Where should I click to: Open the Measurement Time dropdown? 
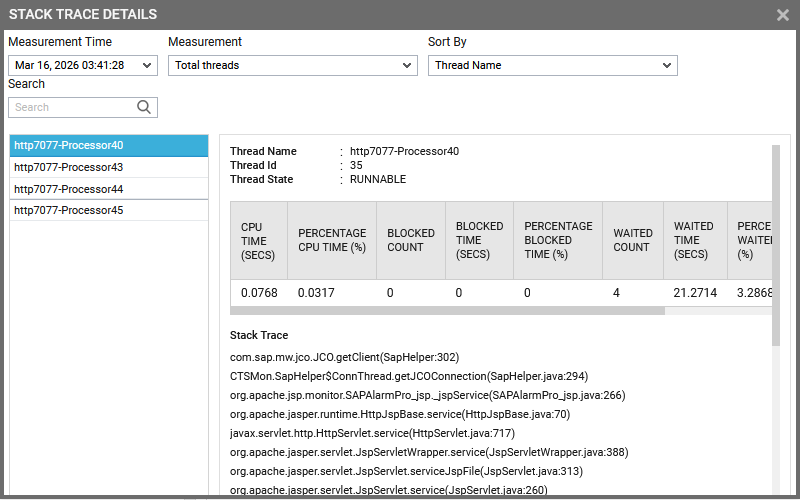(83, 65)
